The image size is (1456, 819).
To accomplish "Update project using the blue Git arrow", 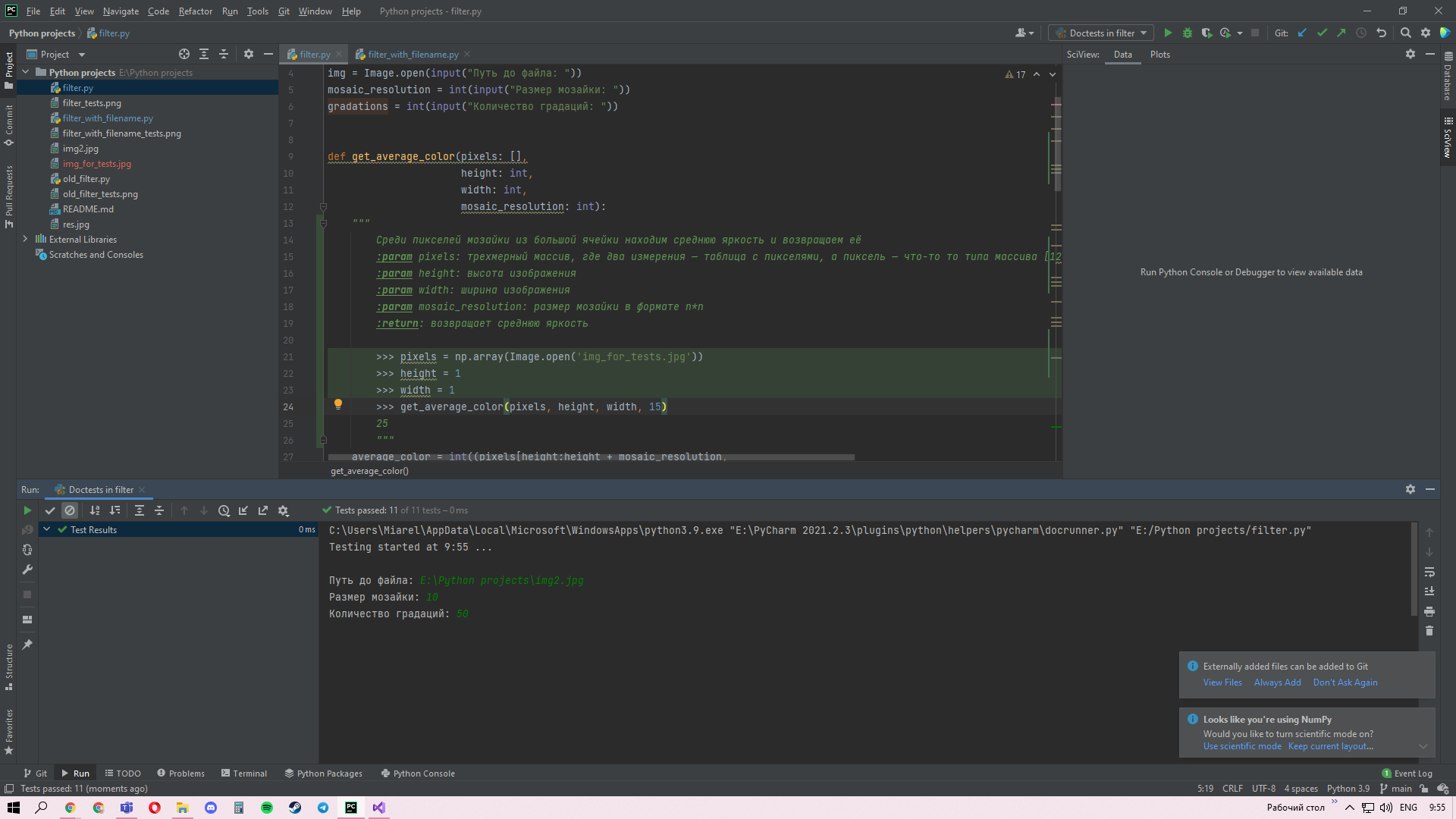I will [1302, 33].
